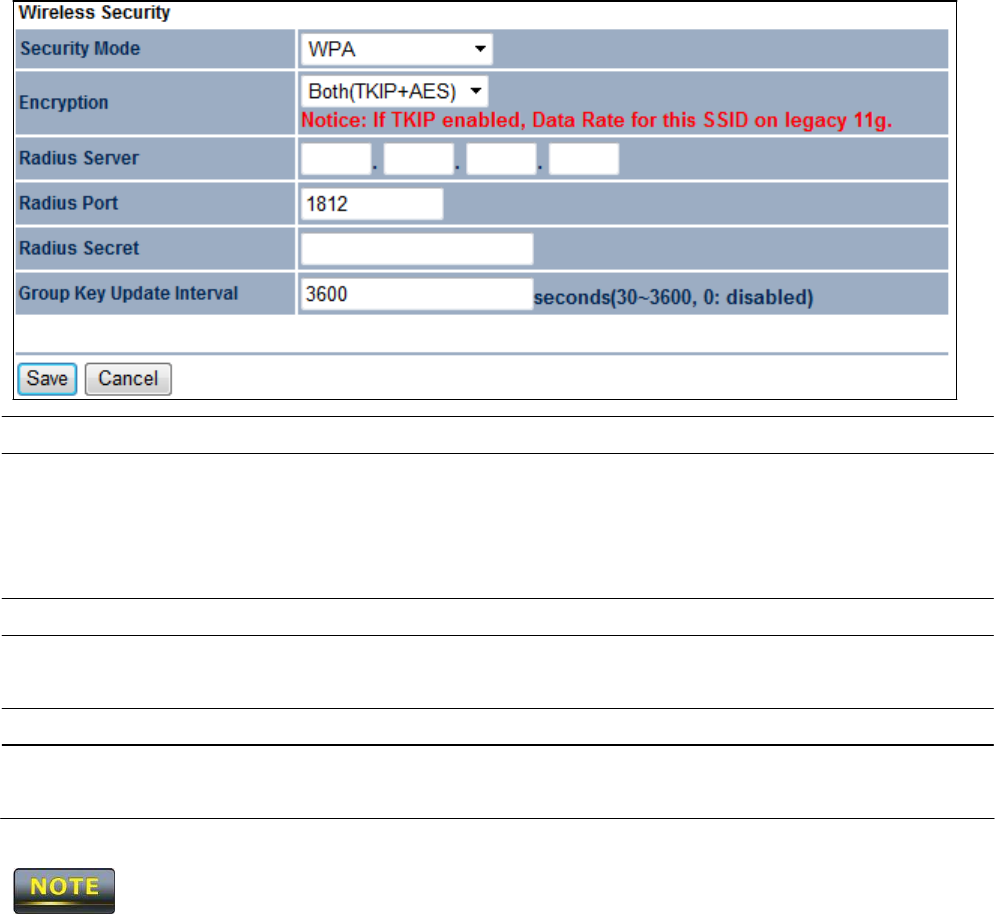Click the Group Key Update Interval label
Image resolution: width=995 pixels, height=914 pixels.
click(128, 293)
